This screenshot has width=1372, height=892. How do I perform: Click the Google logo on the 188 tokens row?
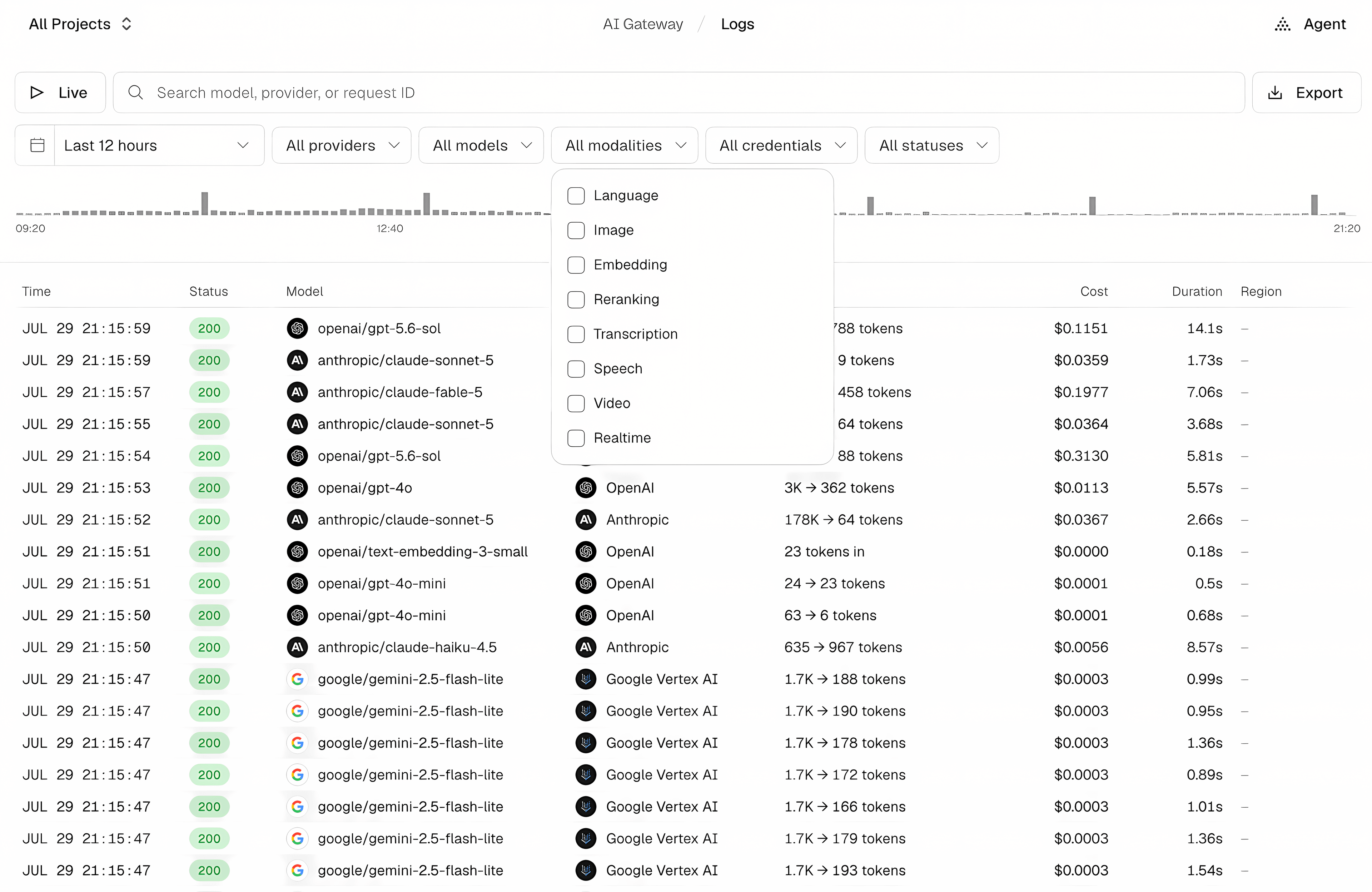pos(298,679)
